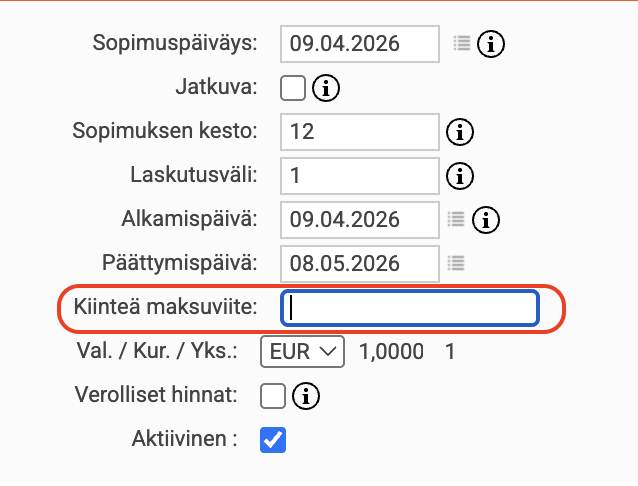Open date picker icon beside Alkamispäivä field

[456, 219]
